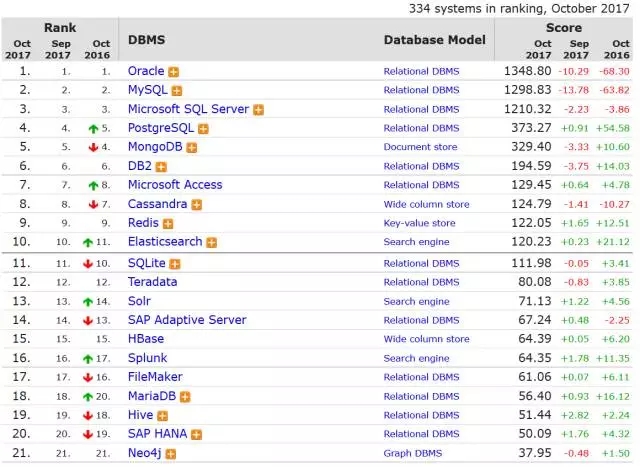
Task: Click the green up arrow in Splunk row
Action: click(88, 359)
